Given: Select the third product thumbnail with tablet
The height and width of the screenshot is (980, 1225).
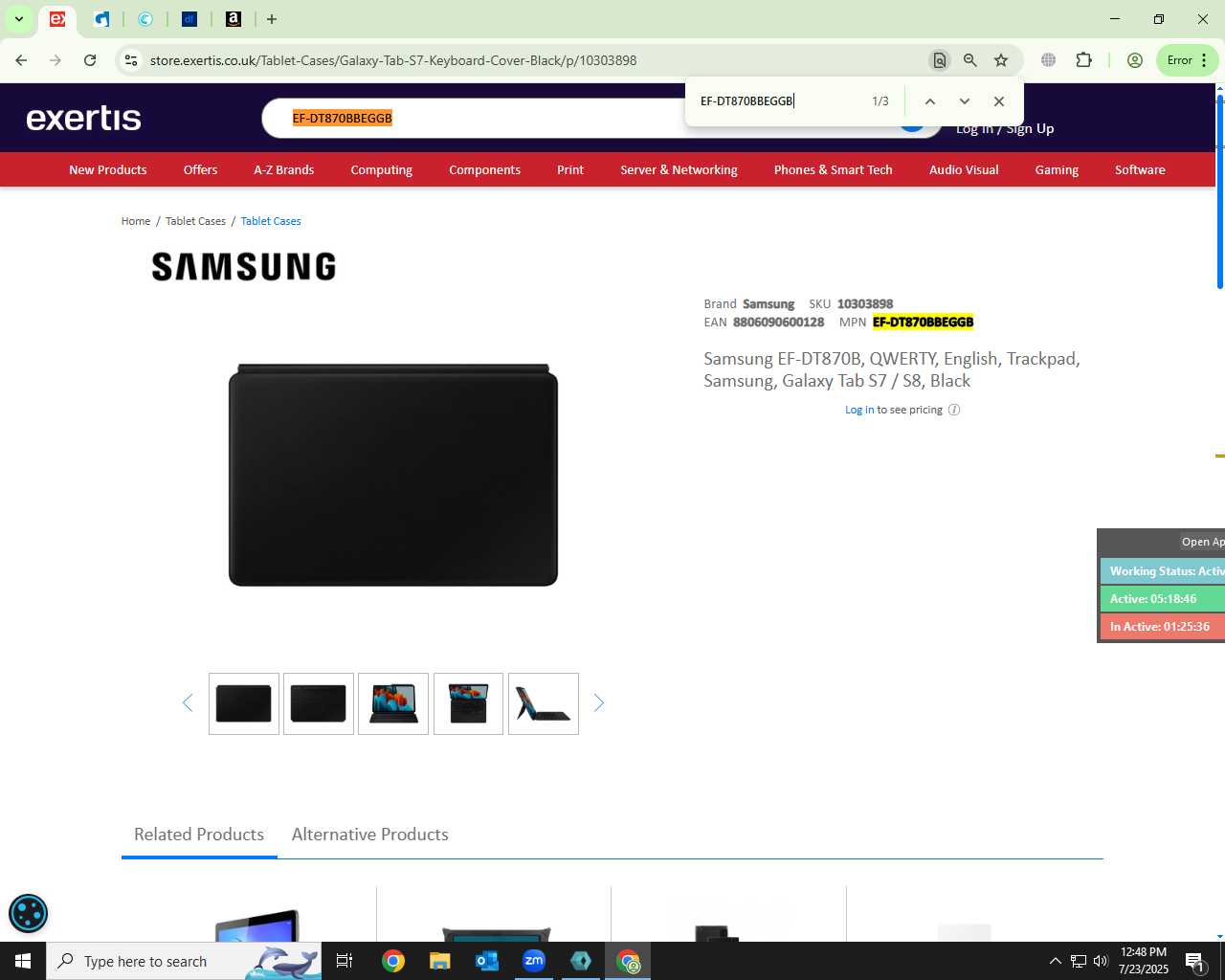Looking at the screenshot, I should (393, 704).
